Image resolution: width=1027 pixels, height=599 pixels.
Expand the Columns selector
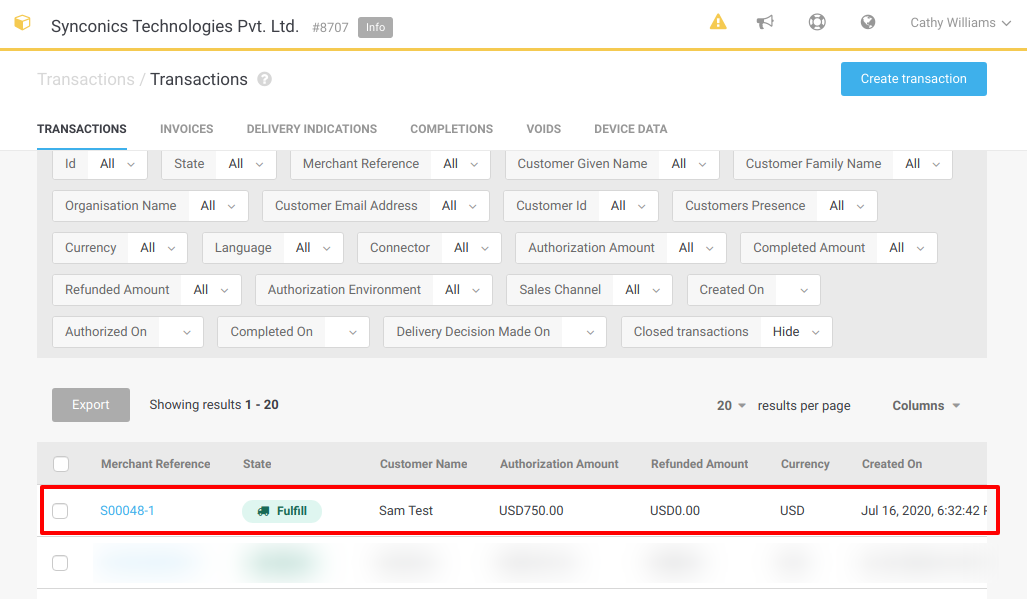click(x=926, y=406)
